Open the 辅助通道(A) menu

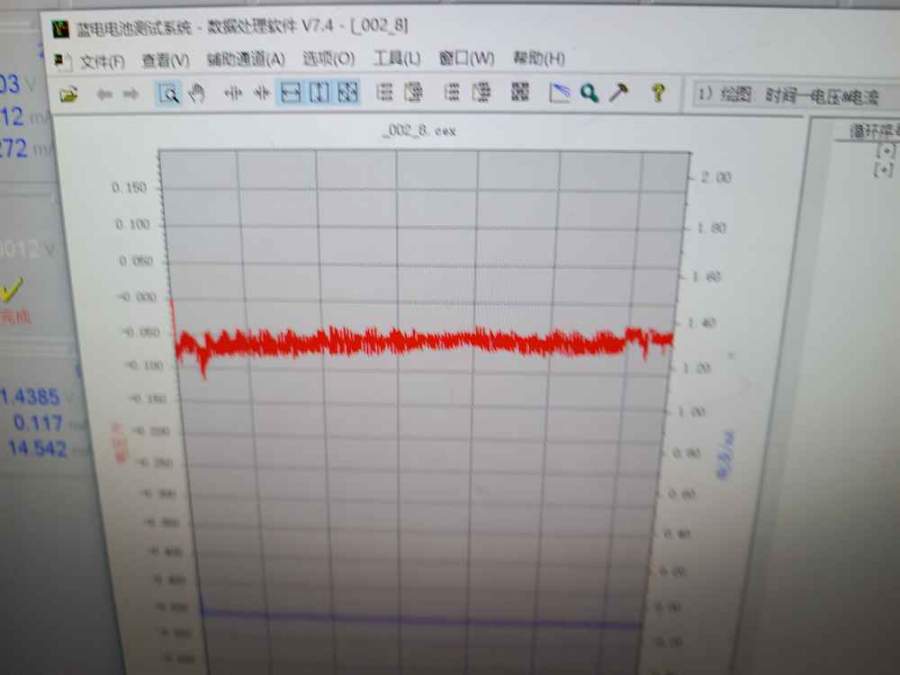tap(245, 60)
